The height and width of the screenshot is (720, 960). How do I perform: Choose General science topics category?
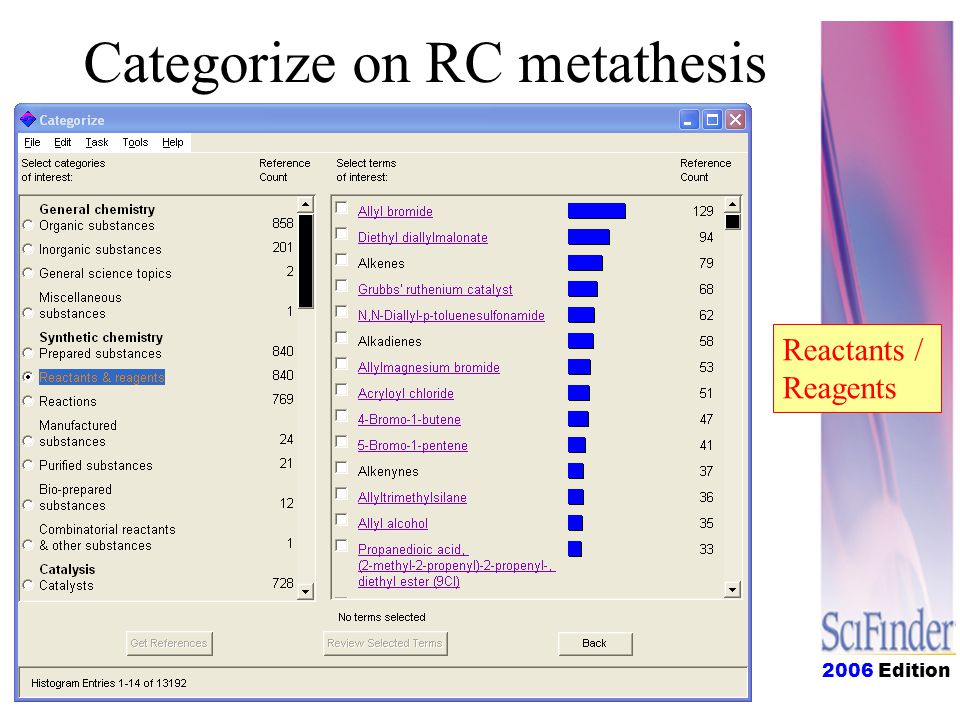pos(28,273)
